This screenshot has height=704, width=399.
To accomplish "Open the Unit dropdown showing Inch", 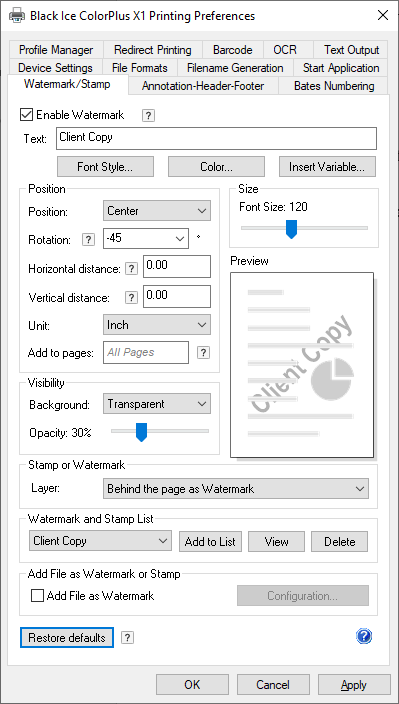I will 157,325.
